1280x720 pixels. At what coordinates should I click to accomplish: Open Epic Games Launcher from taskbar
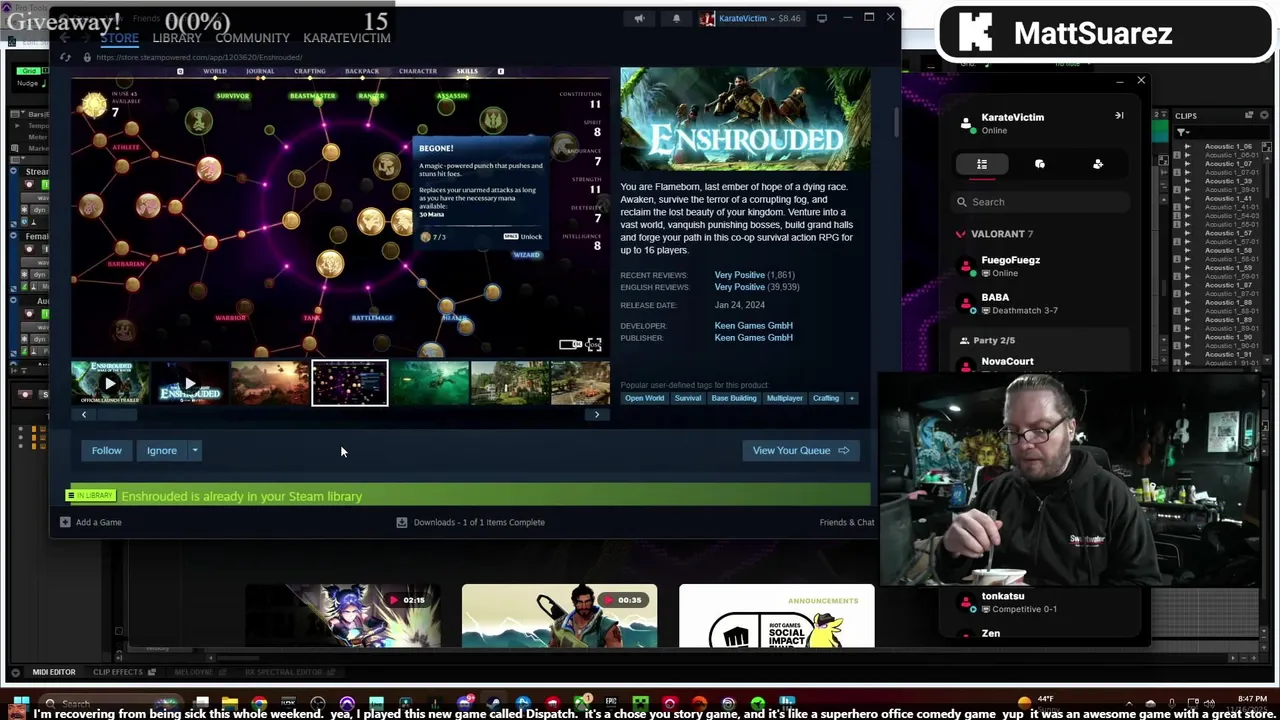point(611,704)
